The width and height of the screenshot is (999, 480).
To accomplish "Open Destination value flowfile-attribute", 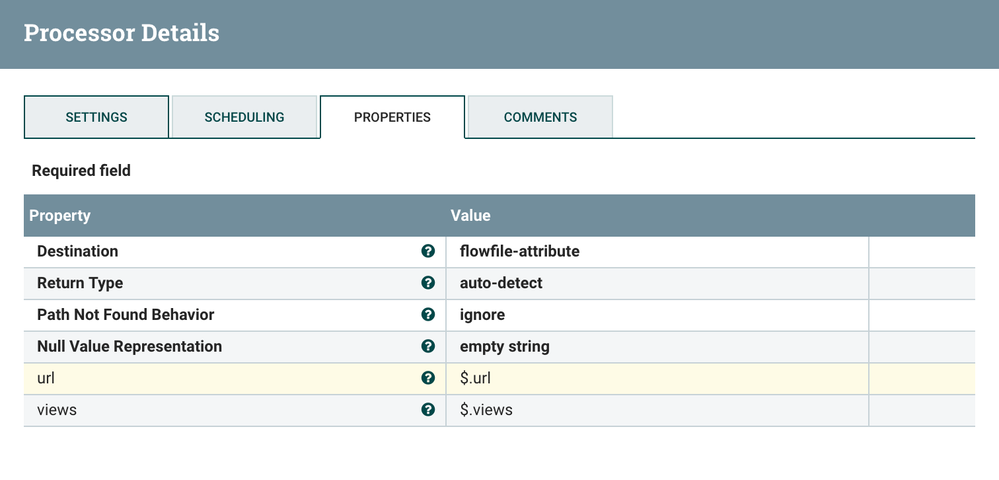I will [519, 251].
